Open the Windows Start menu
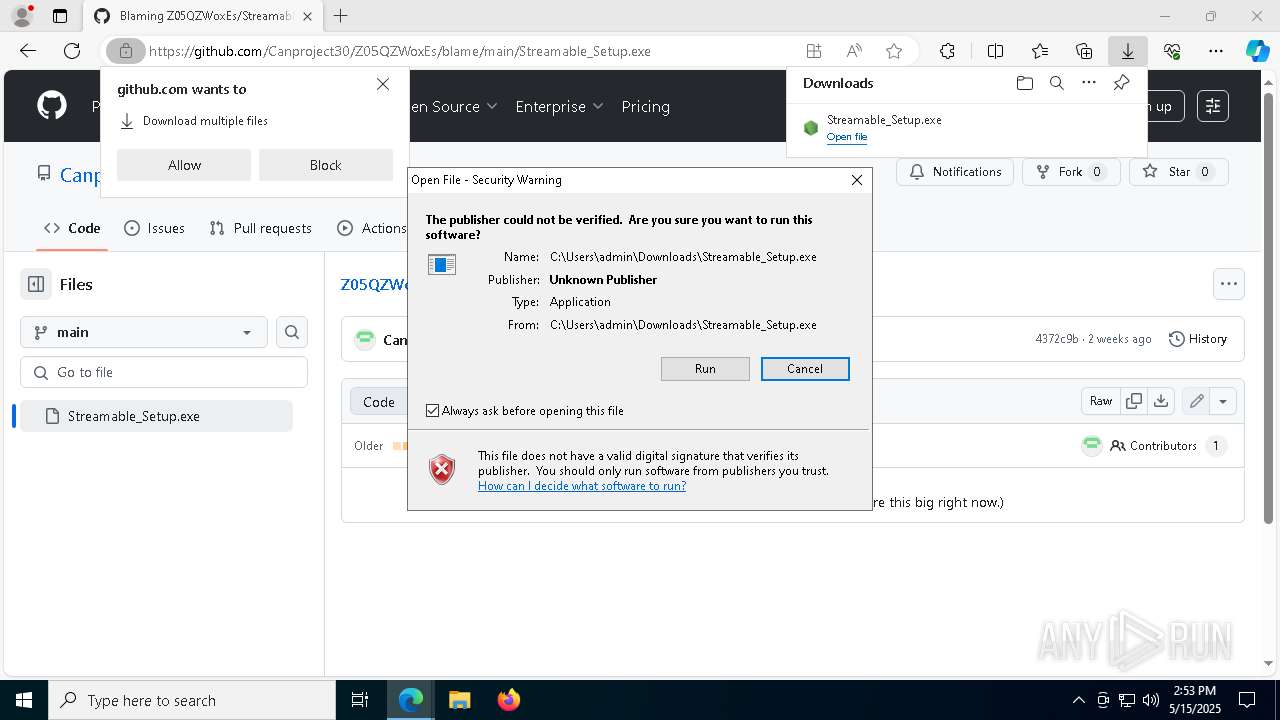This screenshot has height=720, width=1280. coord(24,700)
